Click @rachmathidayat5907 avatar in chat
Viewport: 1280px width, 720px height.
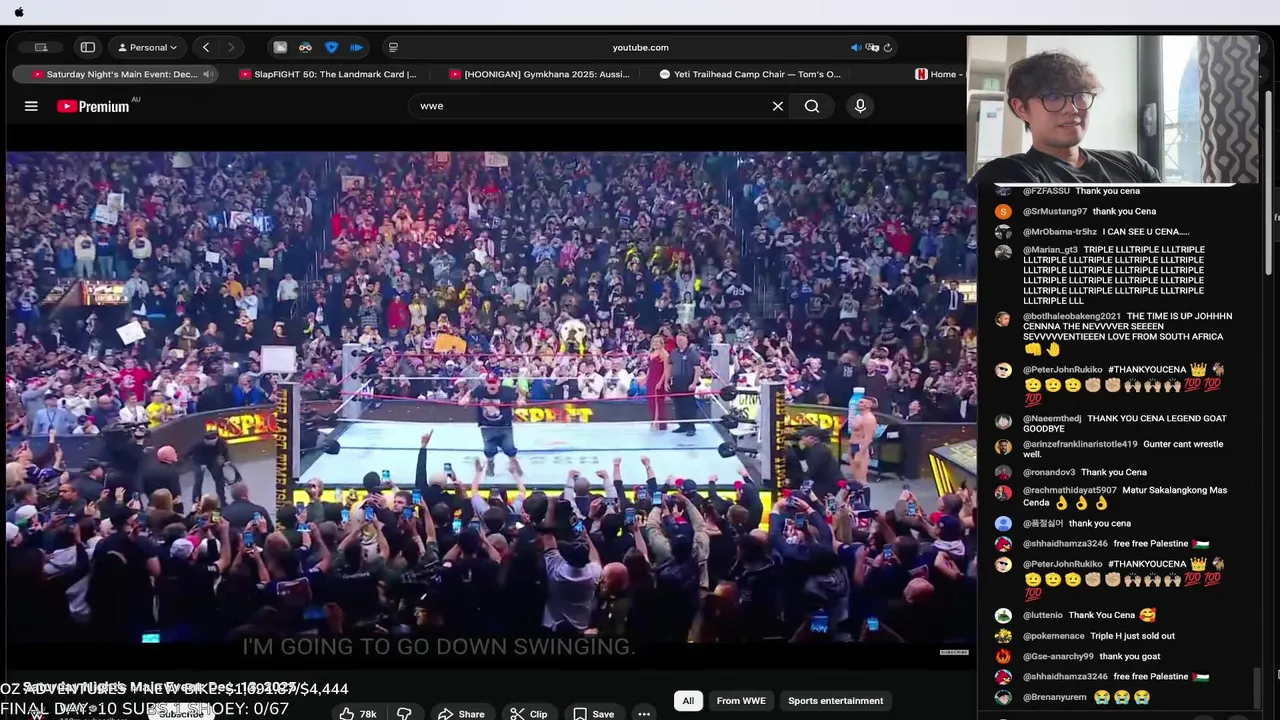1003,493
